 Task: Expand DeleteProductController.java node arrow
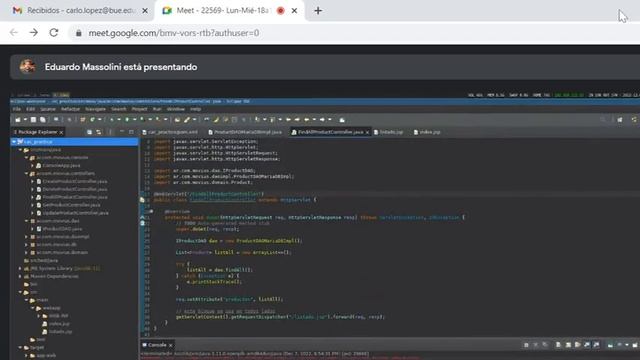click(33, 189)
